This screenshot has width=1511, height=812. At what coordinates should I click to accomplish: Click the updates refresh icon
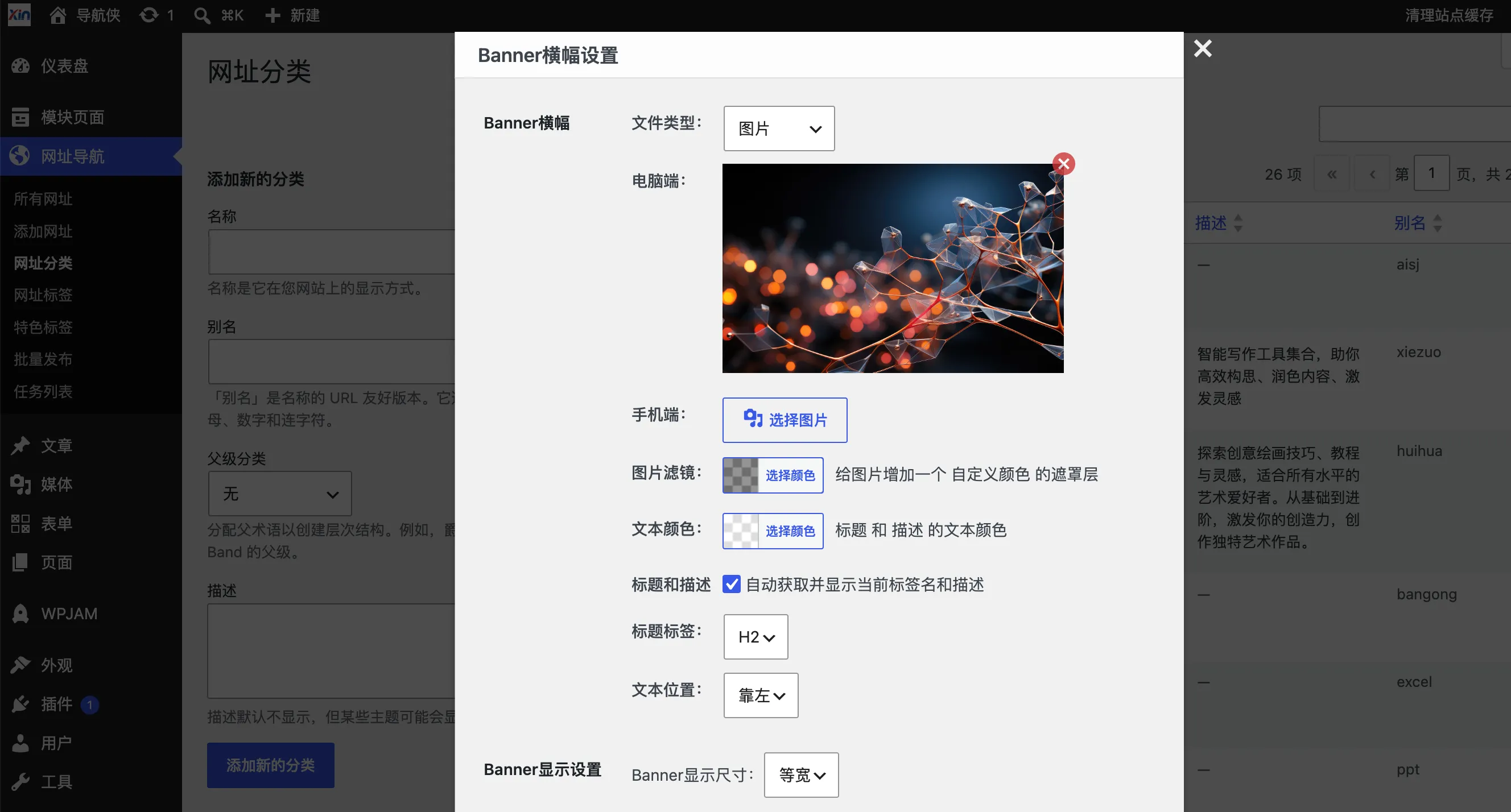click(149, 15)
